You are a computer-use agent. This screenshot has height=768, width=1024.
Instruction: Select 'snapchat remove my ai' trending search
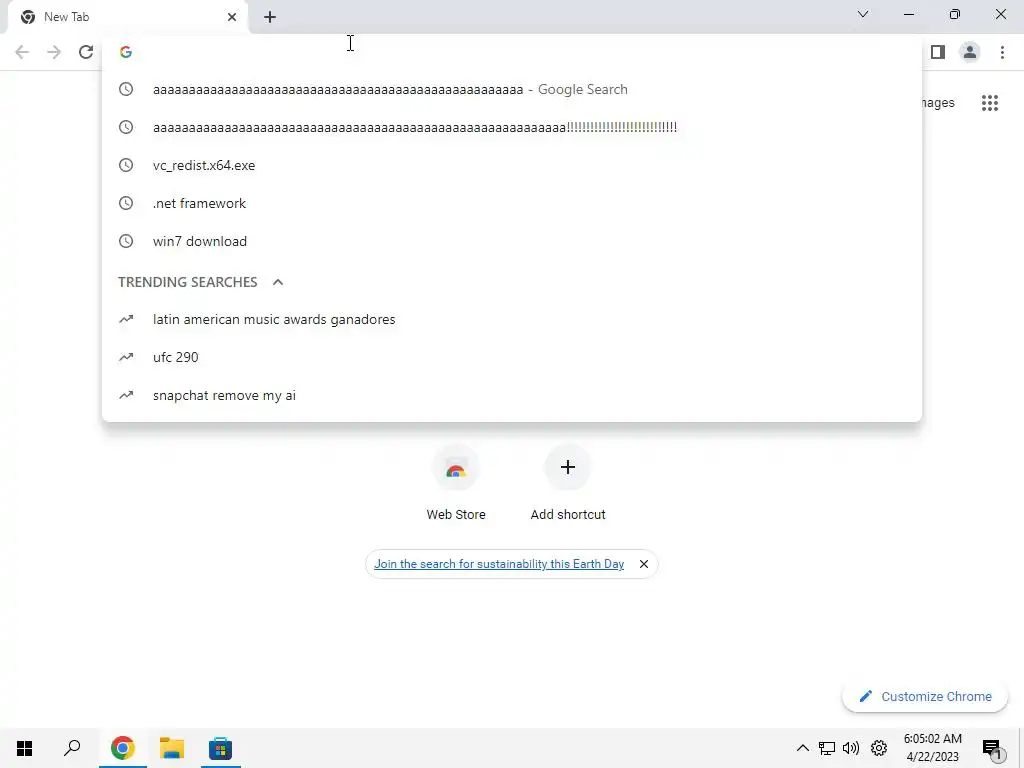(x=512, y=395)
